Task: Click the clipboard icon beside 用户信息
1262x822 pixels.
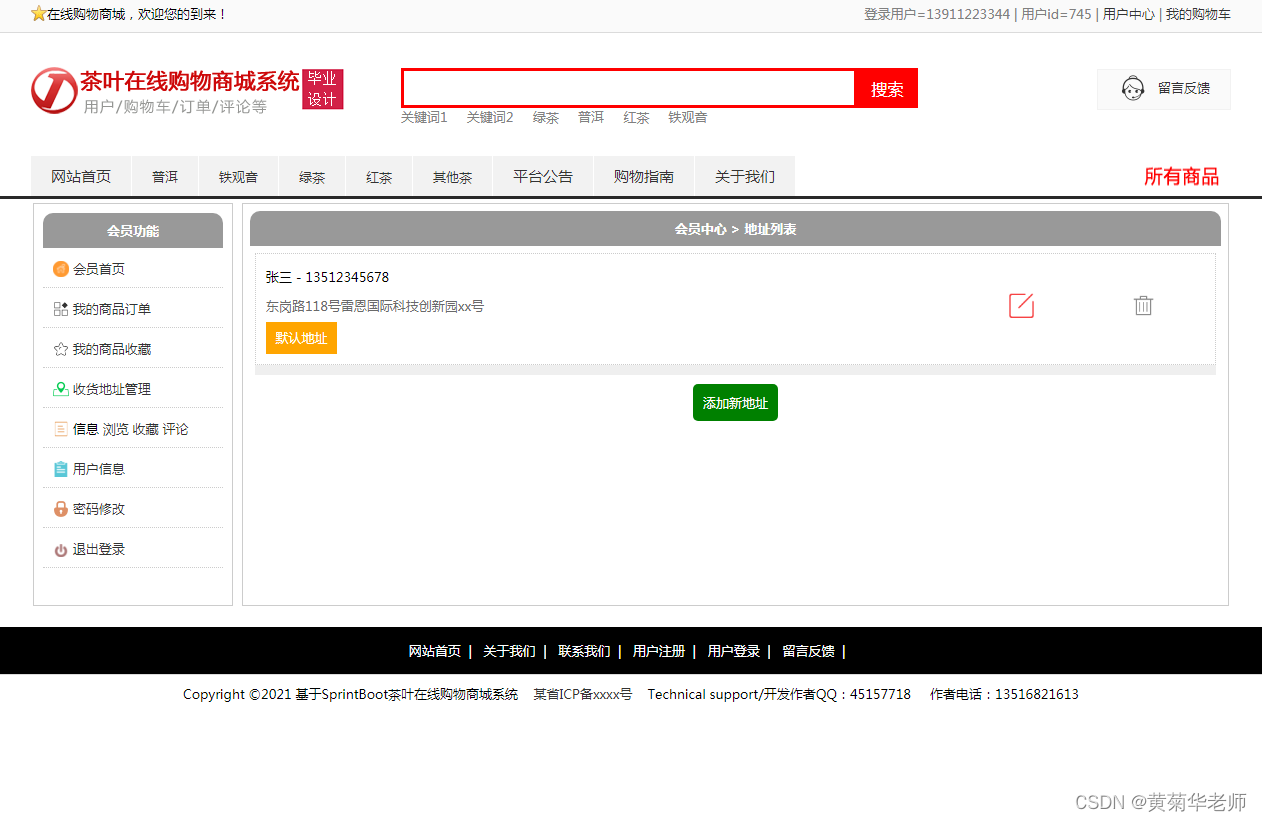Action: coord(61,469)
